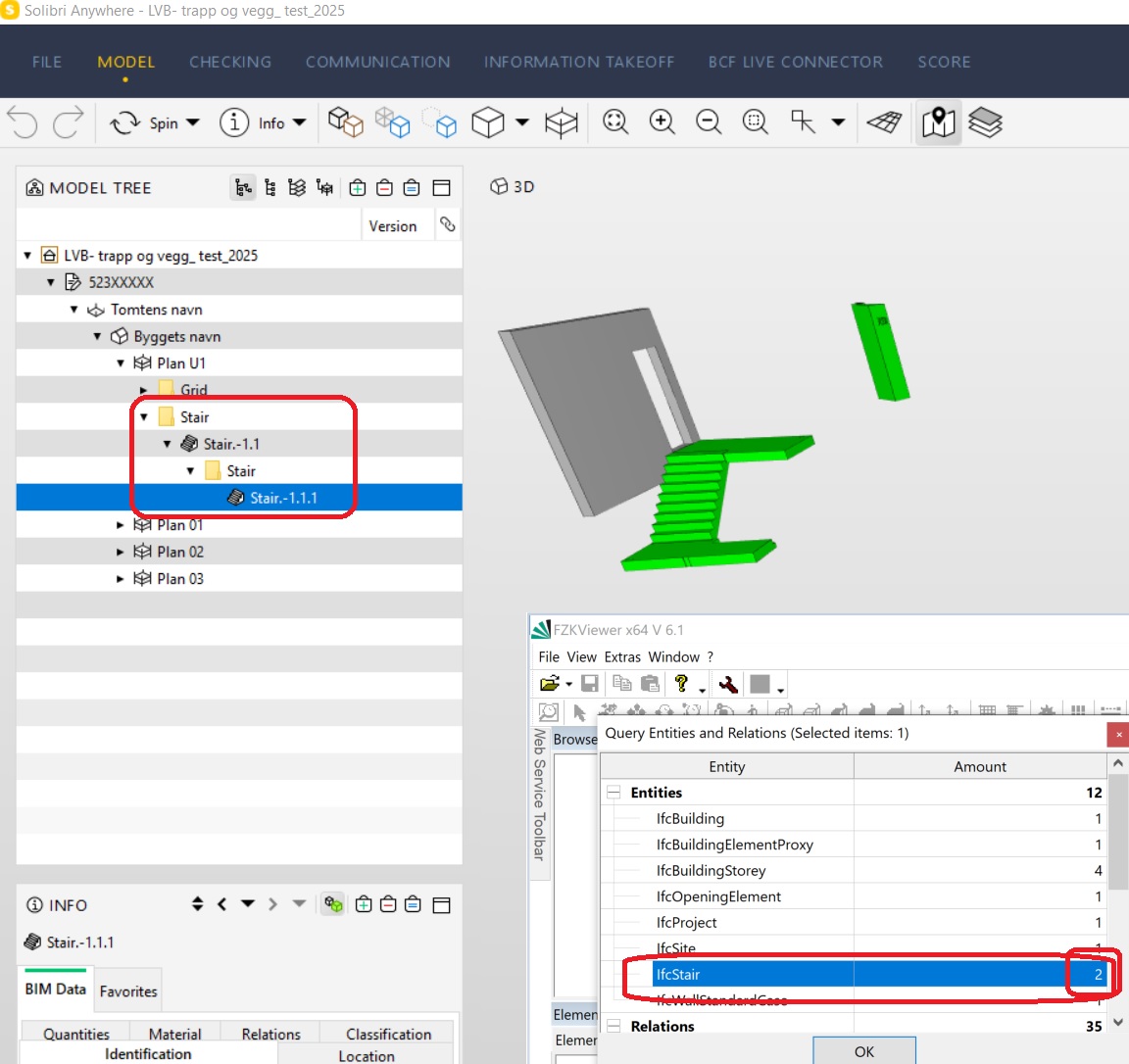Screen dimensions: 1129x1064
Task: Click the layers icon in the toolbar
Action: [x=986, y=122]
